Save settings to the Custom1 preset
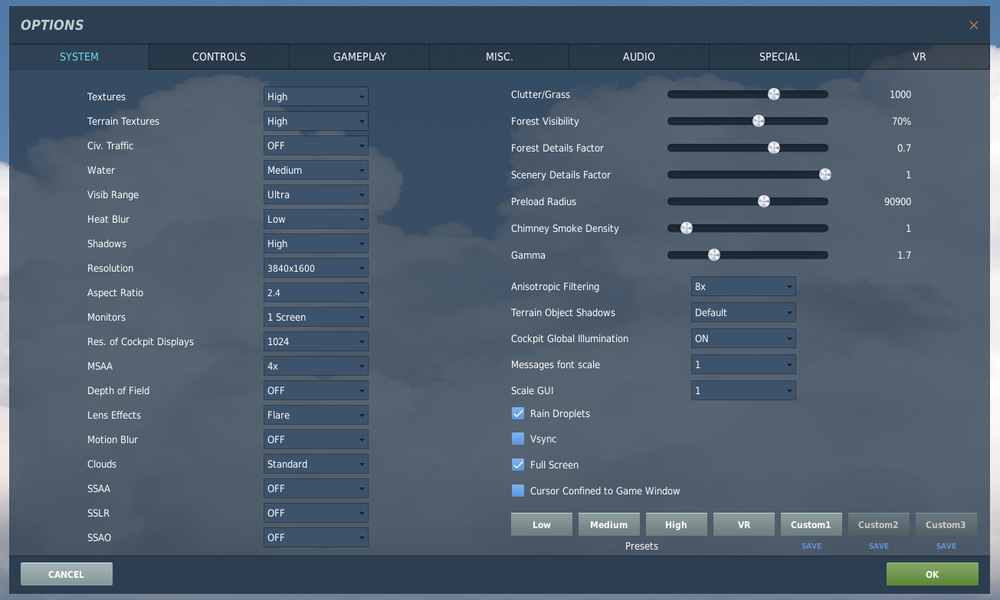The height and width of the screenshot is (600, 1000). 811,546
